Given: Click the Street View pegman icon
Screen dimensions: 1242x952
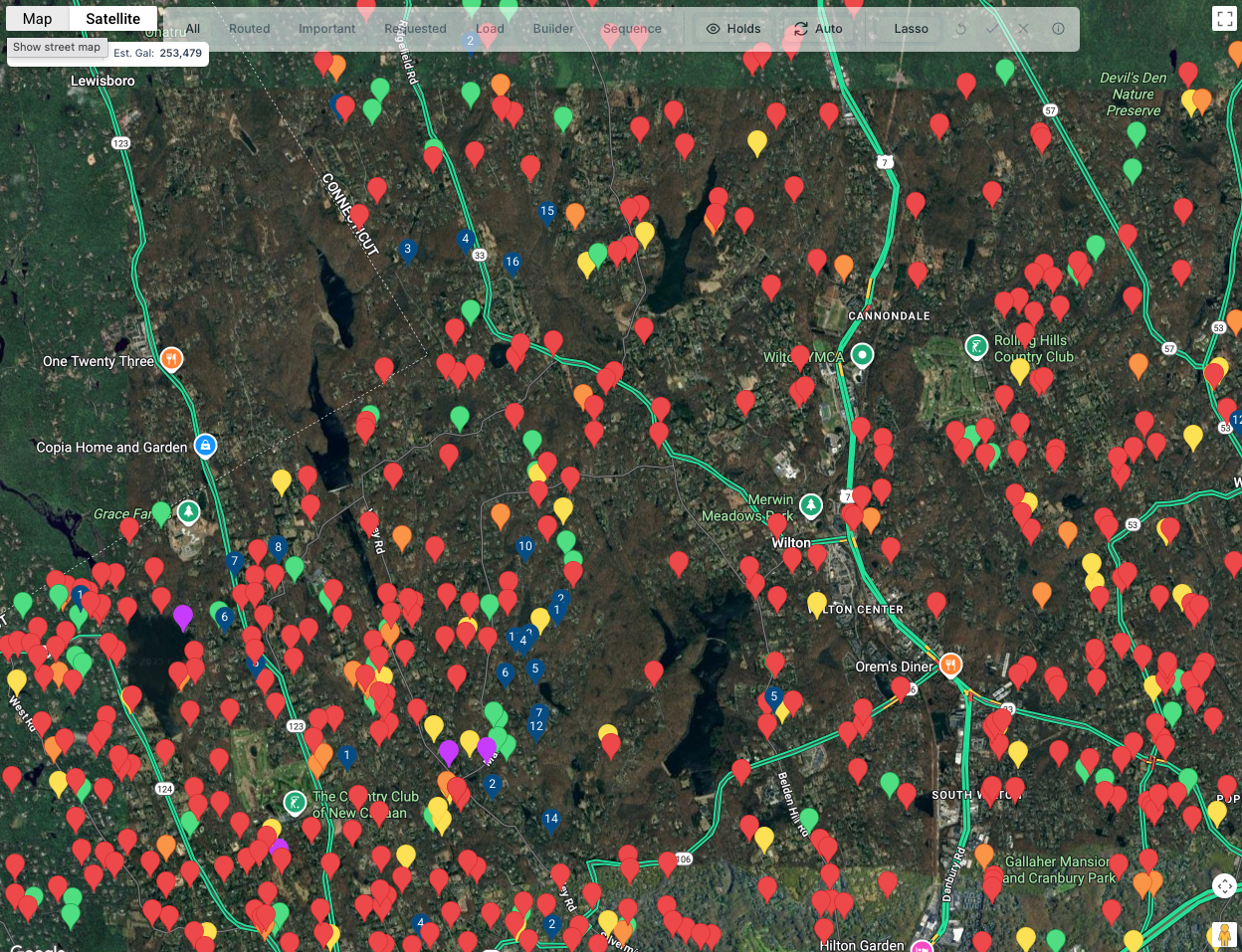Looking at the screenshot, I should tap(1224, 934).
